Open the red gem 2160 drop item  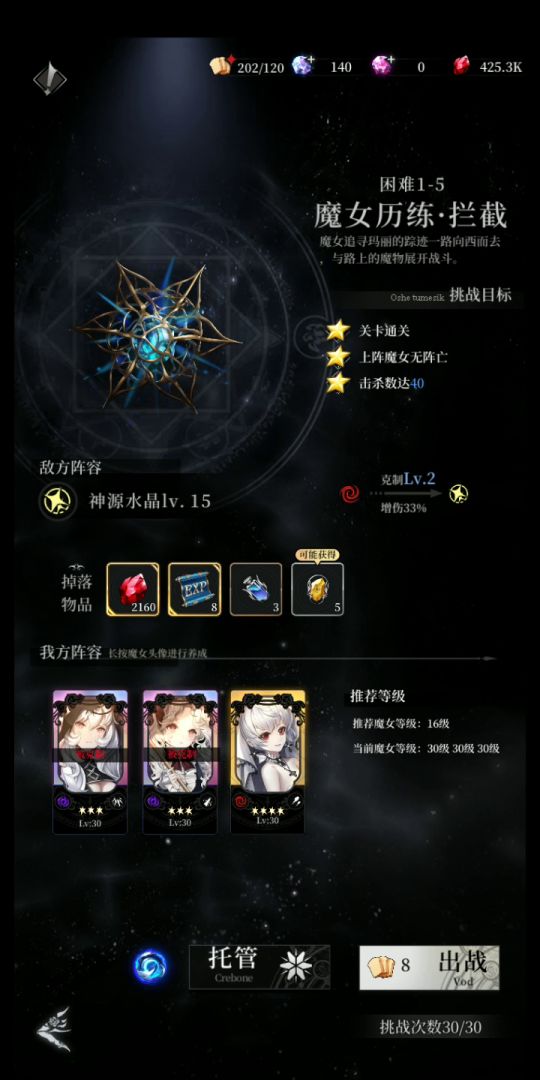coord(132,589)
